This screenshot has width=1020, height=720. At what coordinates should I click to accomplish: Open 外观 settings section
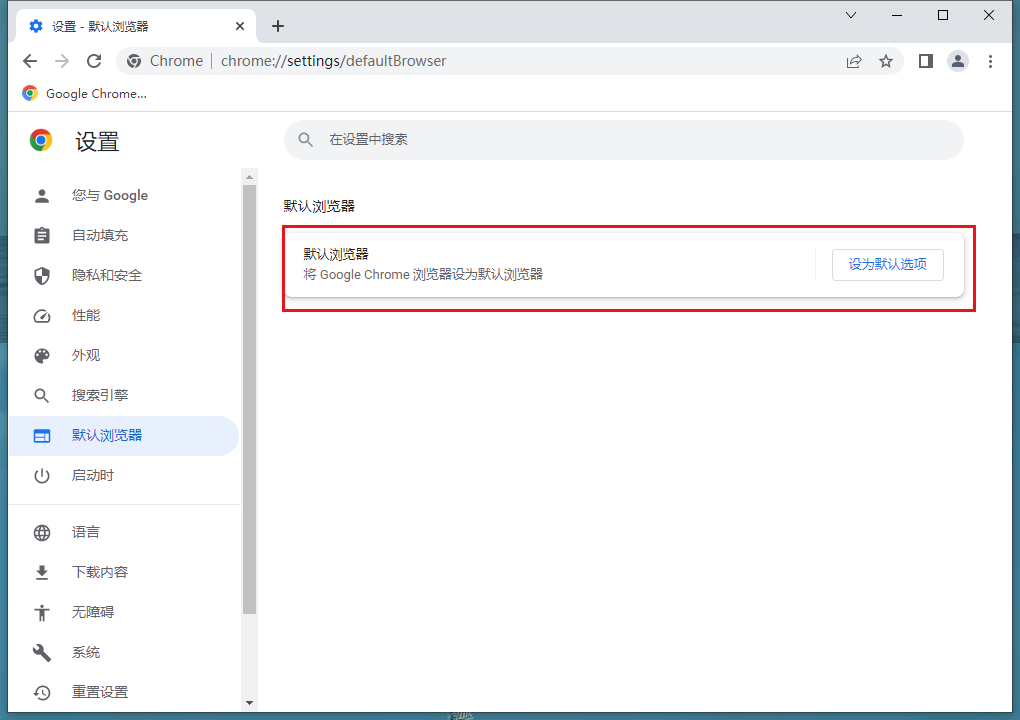124,355
